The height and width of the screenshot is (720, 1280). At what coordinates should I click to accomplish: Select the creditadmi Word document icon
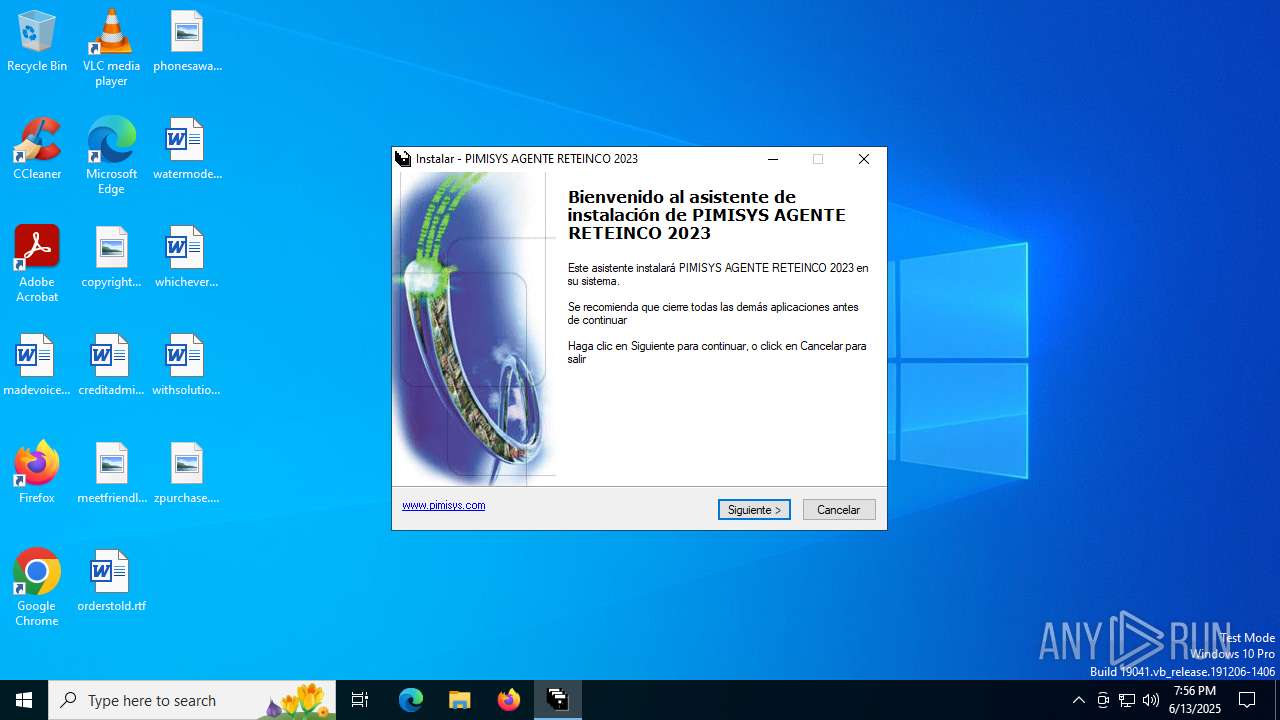pos(111,365)
